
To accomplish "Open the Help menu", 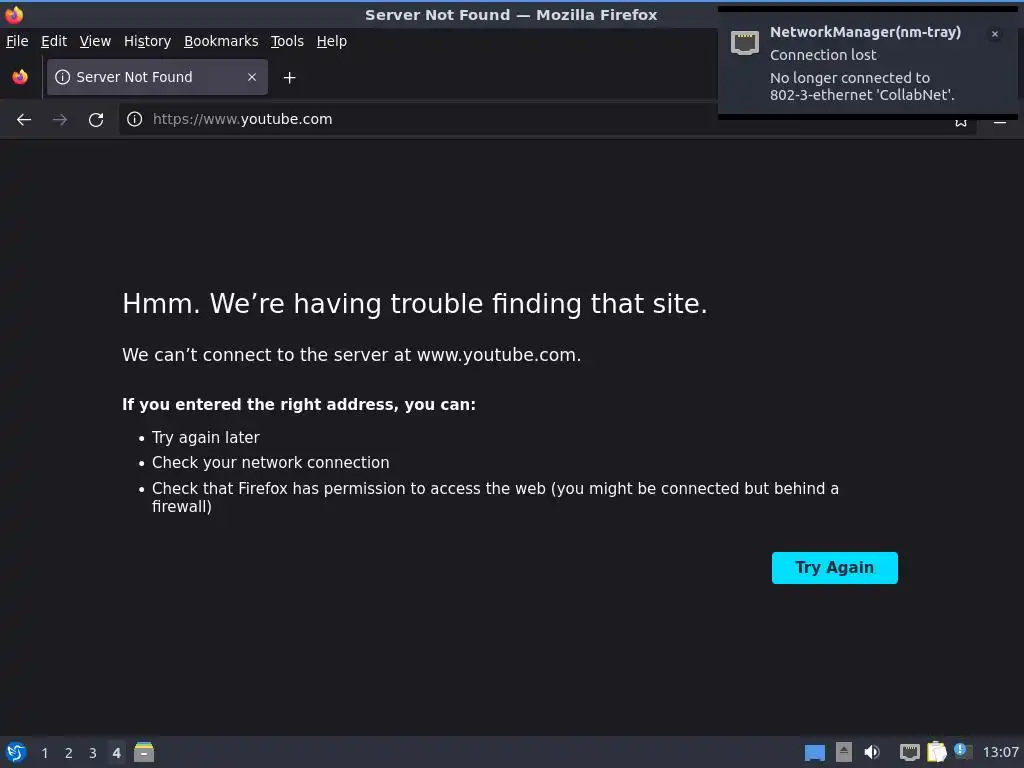I will (332, 41).
